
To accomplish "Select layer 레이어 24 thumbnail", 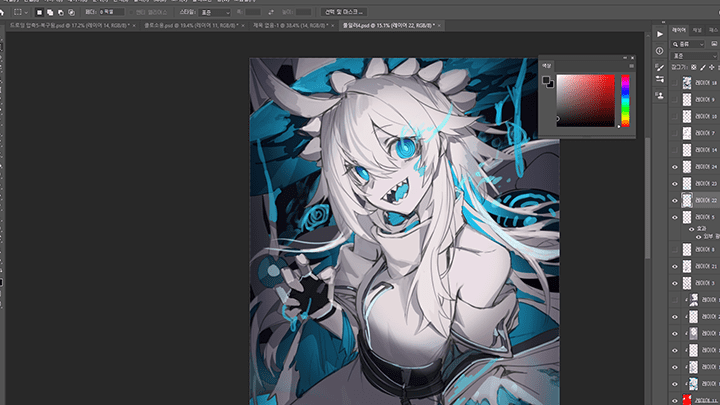I will click(x=686, y=167).
